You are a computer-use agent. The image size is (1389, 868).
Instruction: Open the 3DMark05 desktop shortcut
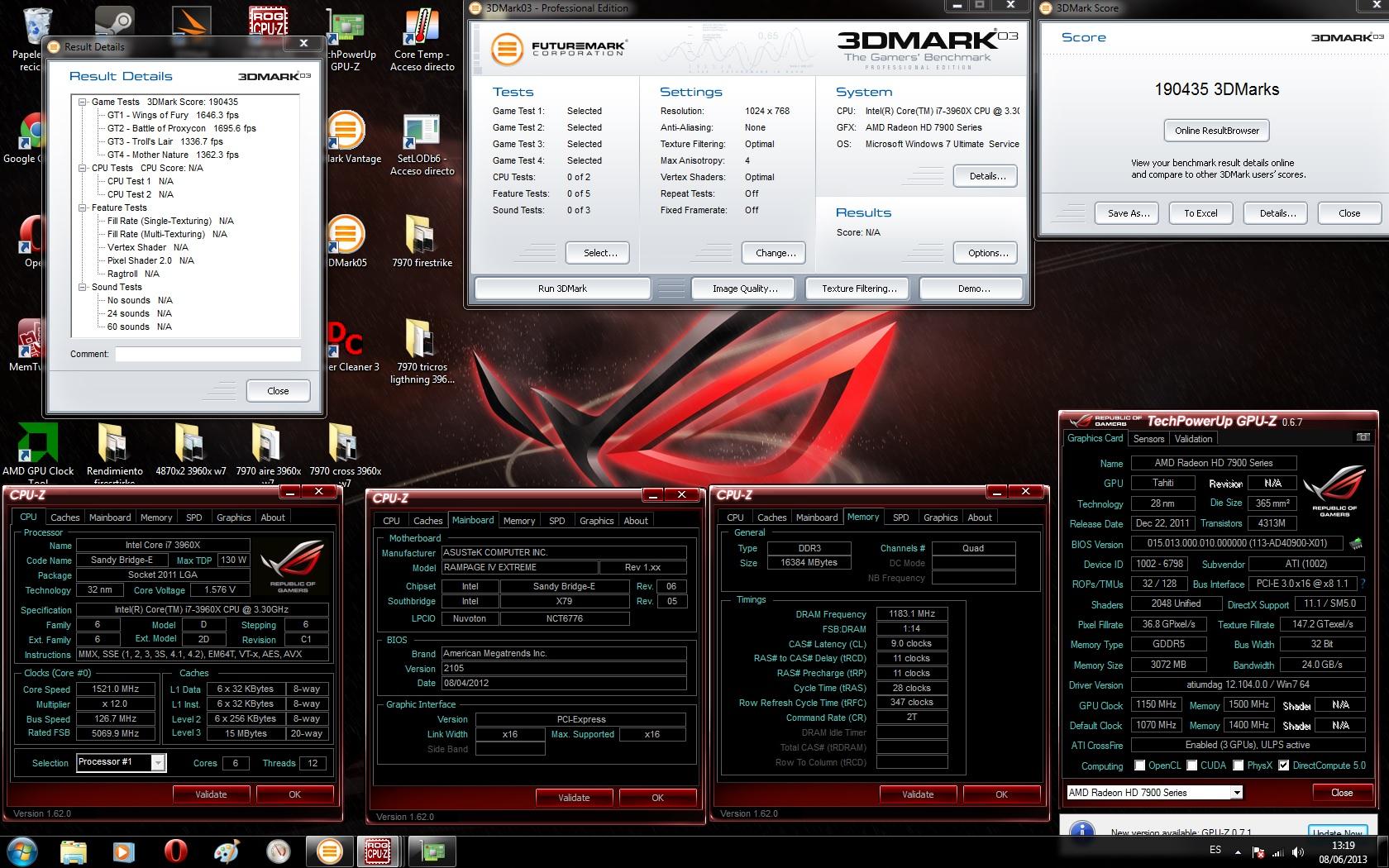pyautogui.click(x=347, y=242)
